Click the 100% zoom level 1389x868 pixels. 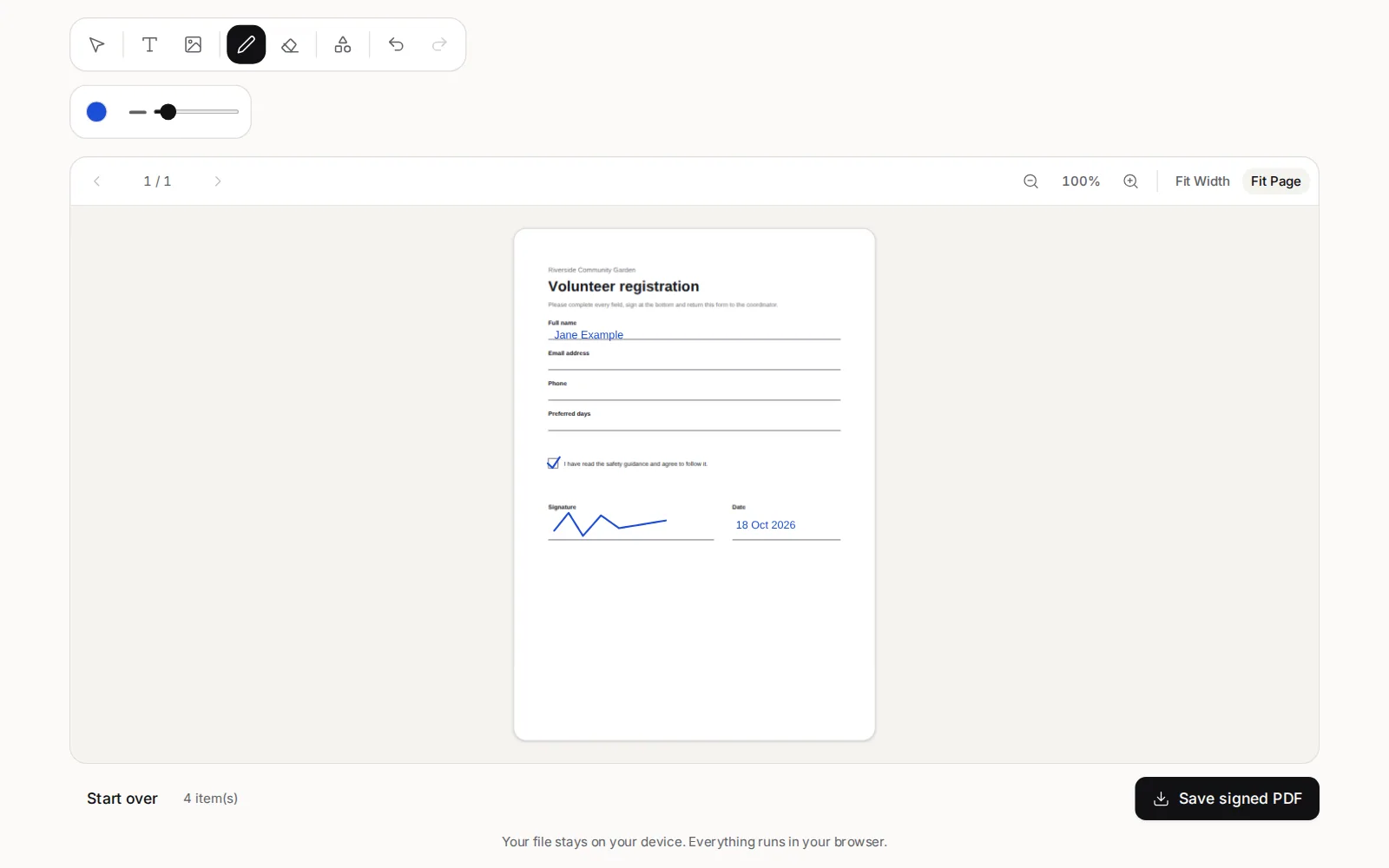tap(1081, 181)
